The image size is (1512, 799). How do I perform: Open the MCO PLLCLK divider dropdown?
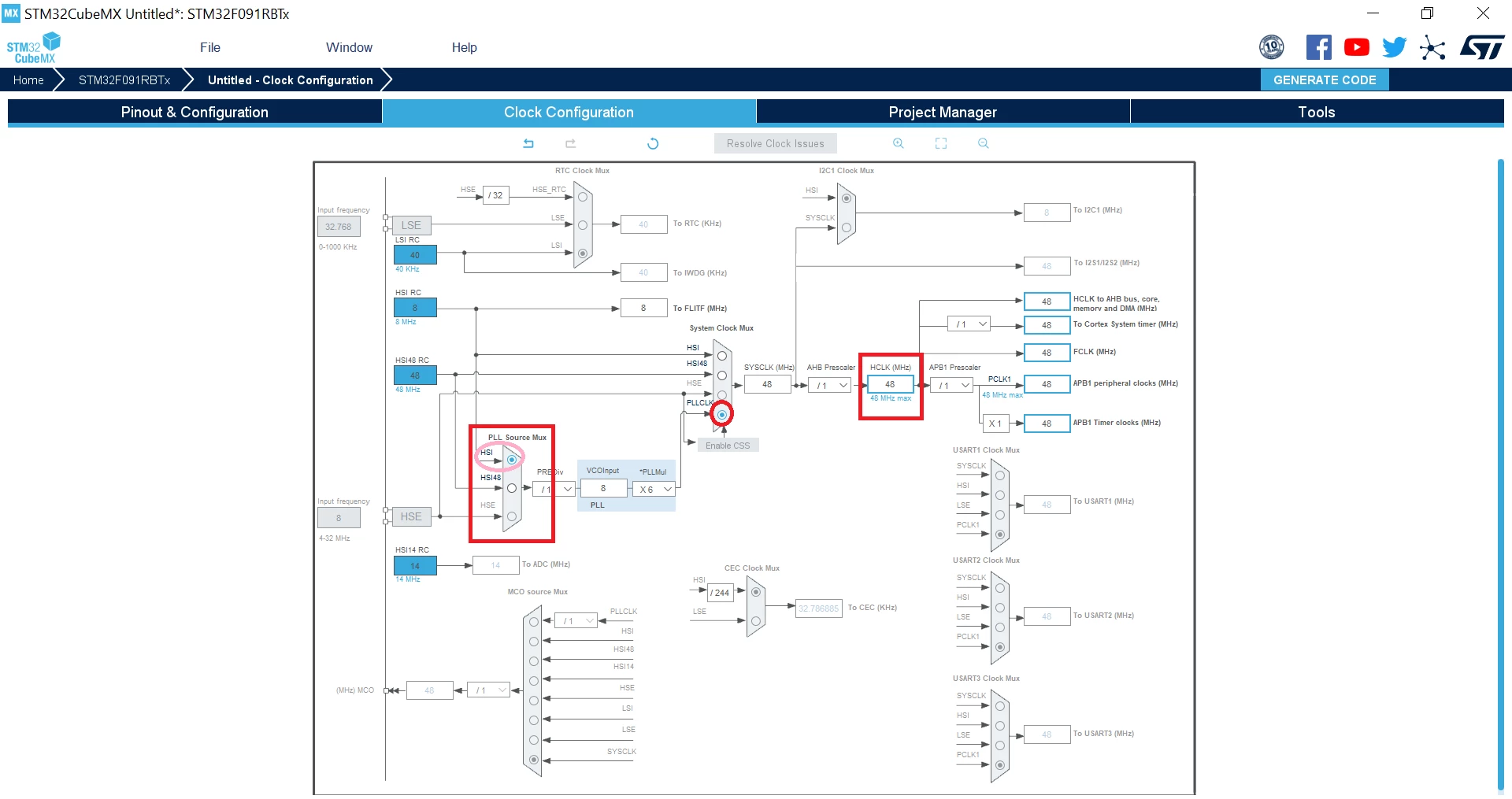click(x=576, y=621)
